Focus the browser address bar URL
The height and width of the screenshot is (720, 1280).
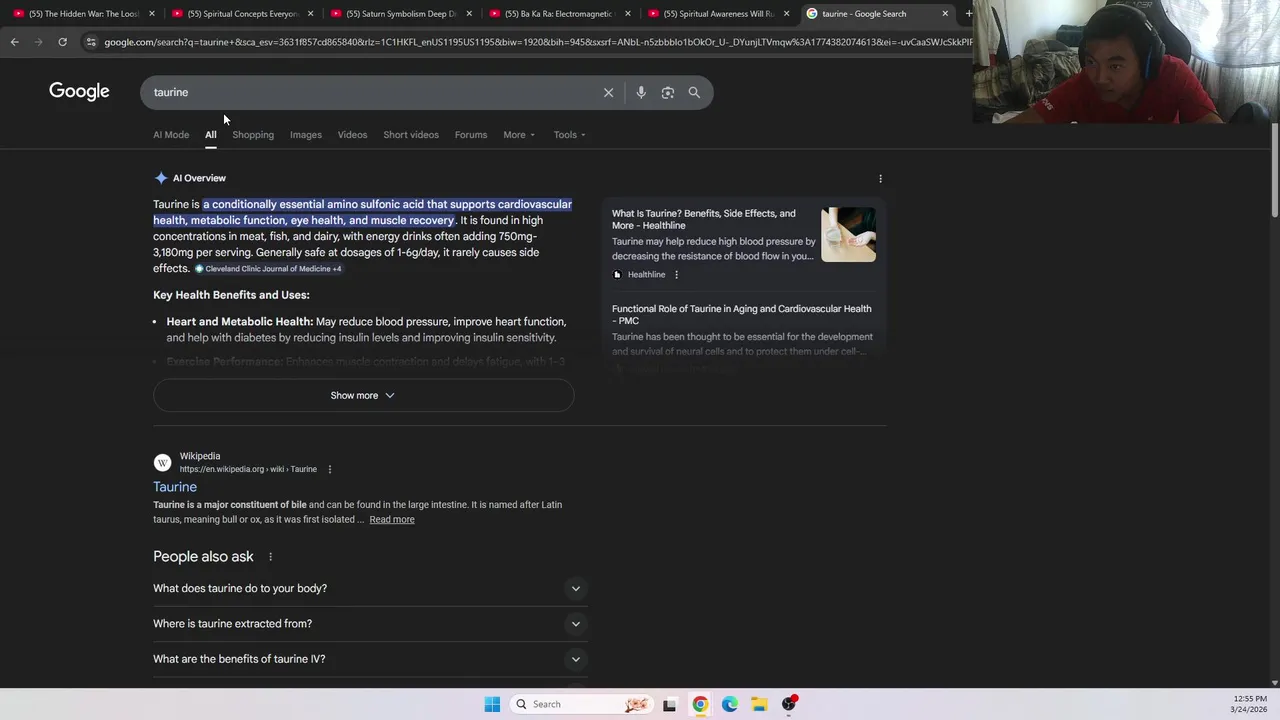click(538, 42)
